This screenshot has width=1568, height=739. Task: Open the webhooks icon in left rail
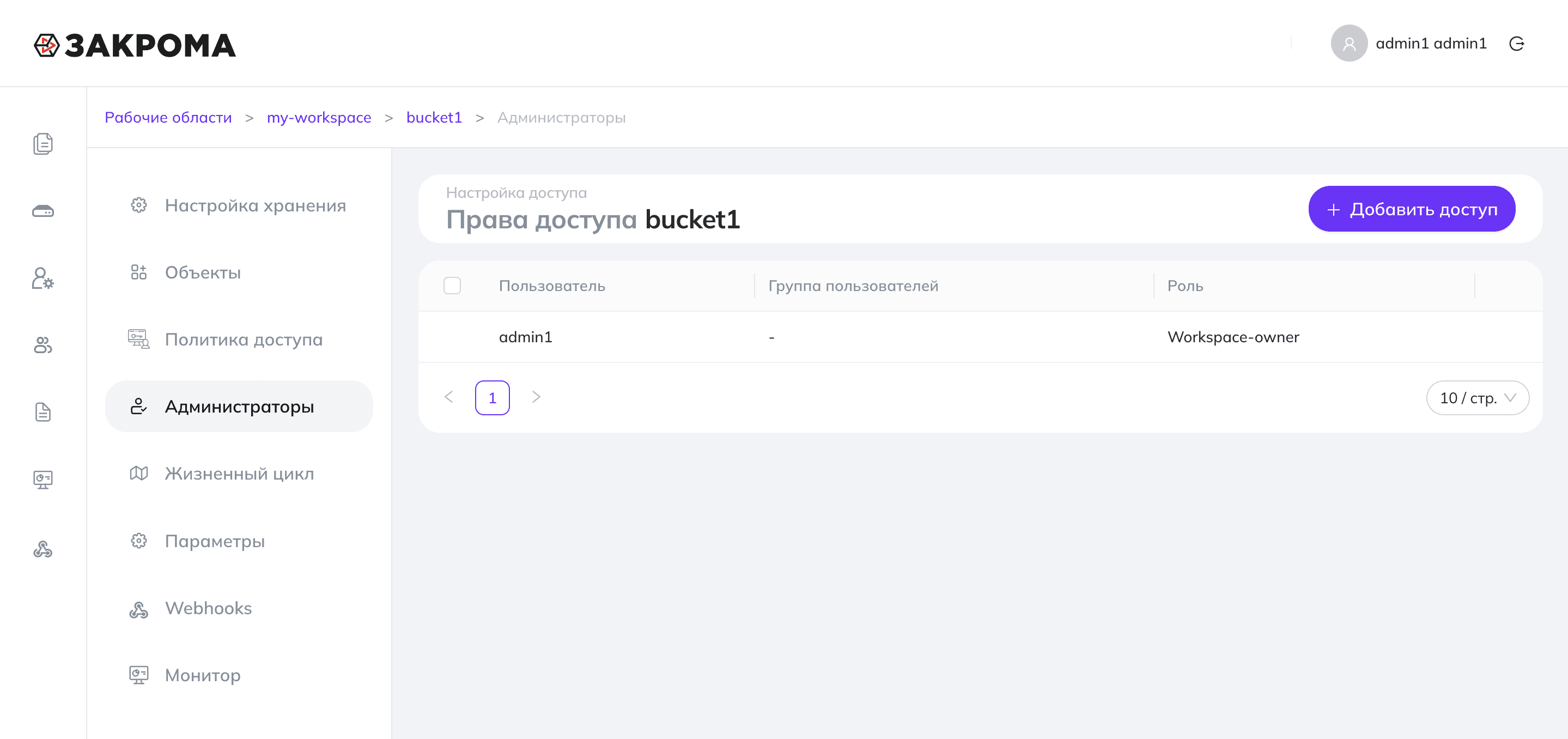(42, 549)
